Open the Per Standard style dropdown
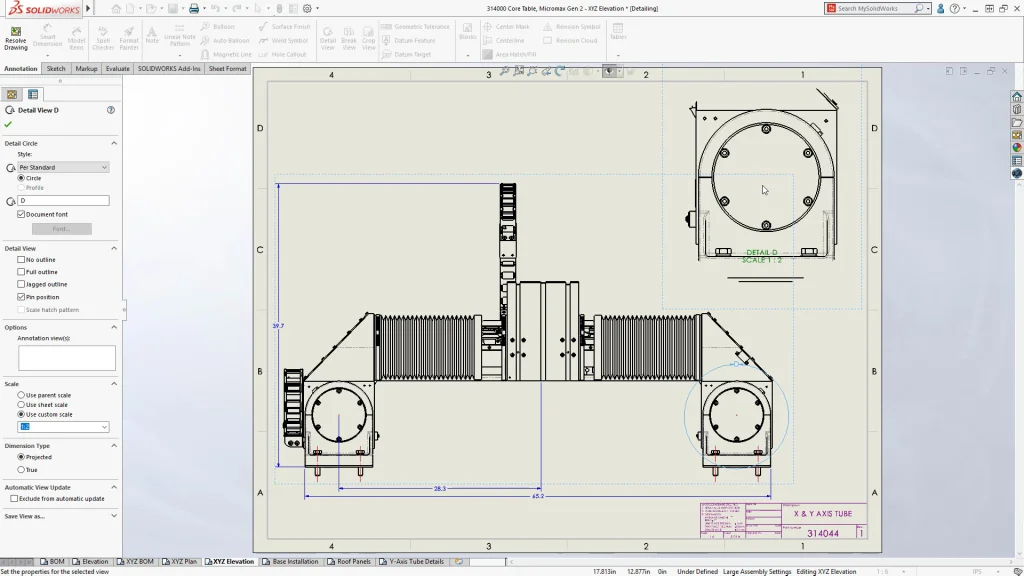The width and height of the screenshot is (1024, 576). click(x=63, y=167)
